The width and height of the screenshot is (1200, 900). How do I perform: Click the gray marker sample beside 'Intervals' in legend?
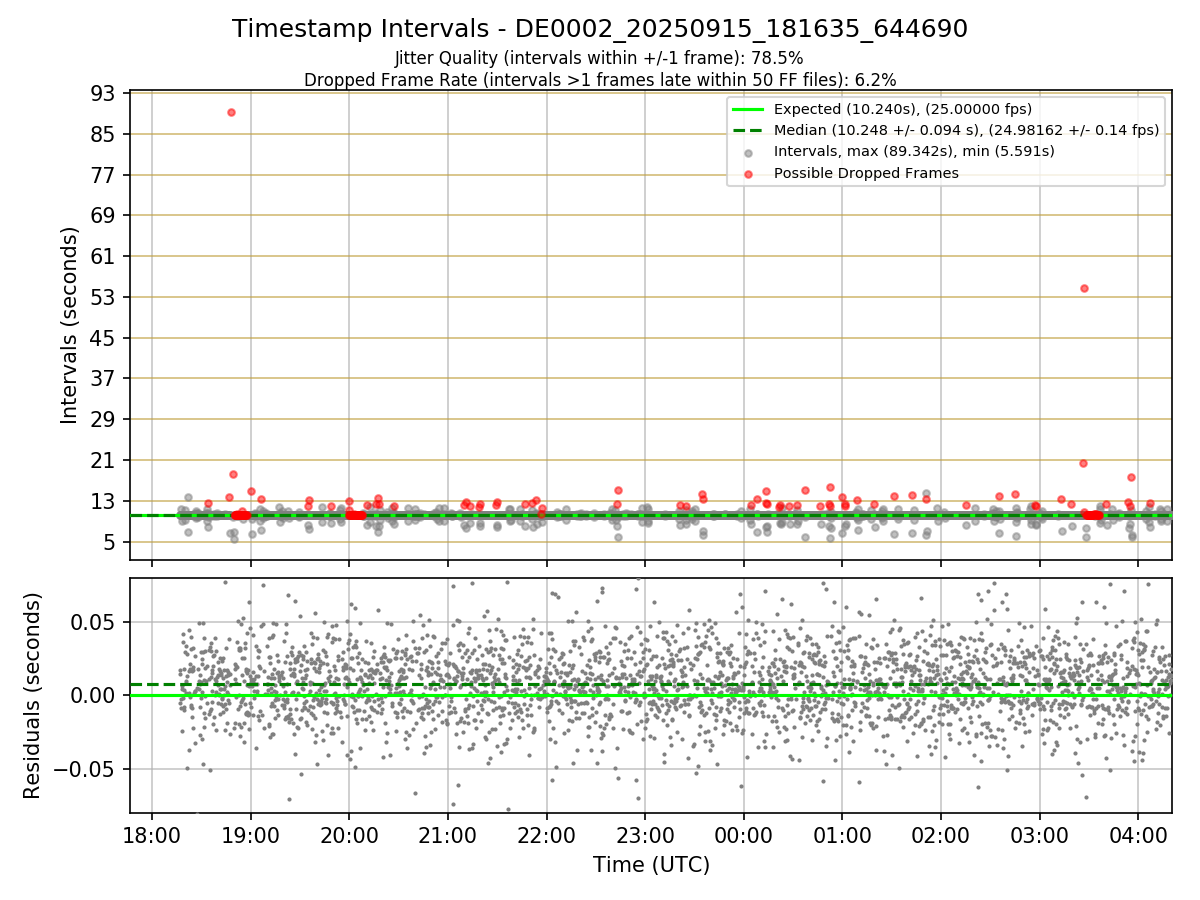pyautogui.click(x=749, y=152)
